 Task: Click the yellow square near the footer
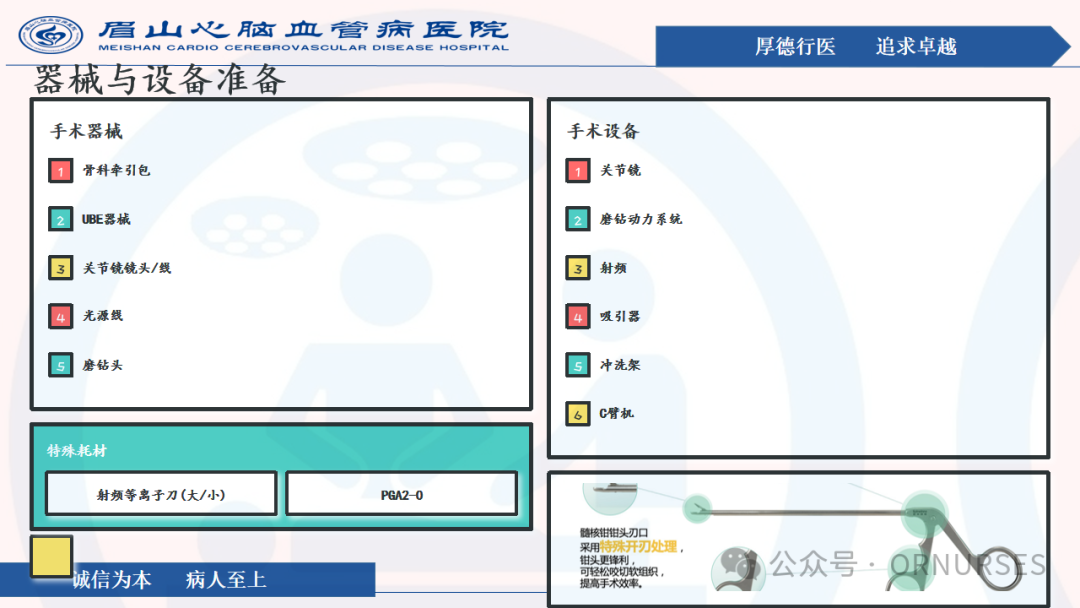(x=51, y=556)
